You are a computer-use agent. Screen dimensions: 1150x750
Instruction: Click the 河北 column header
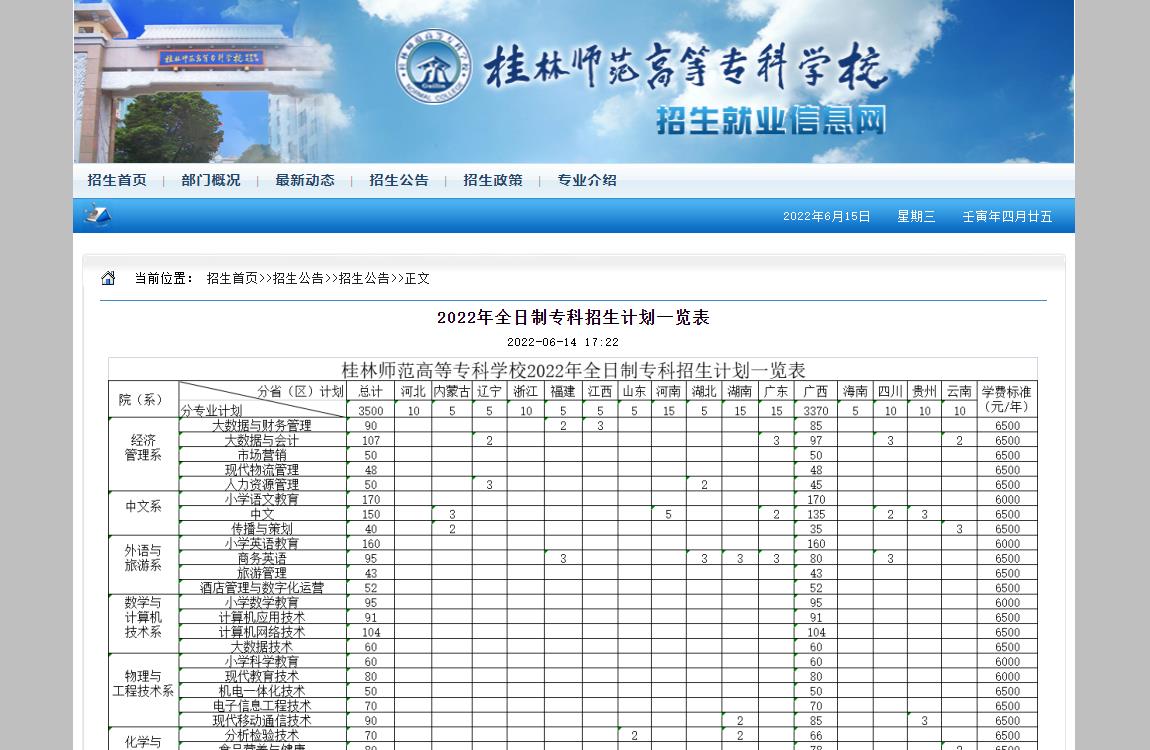414,391
